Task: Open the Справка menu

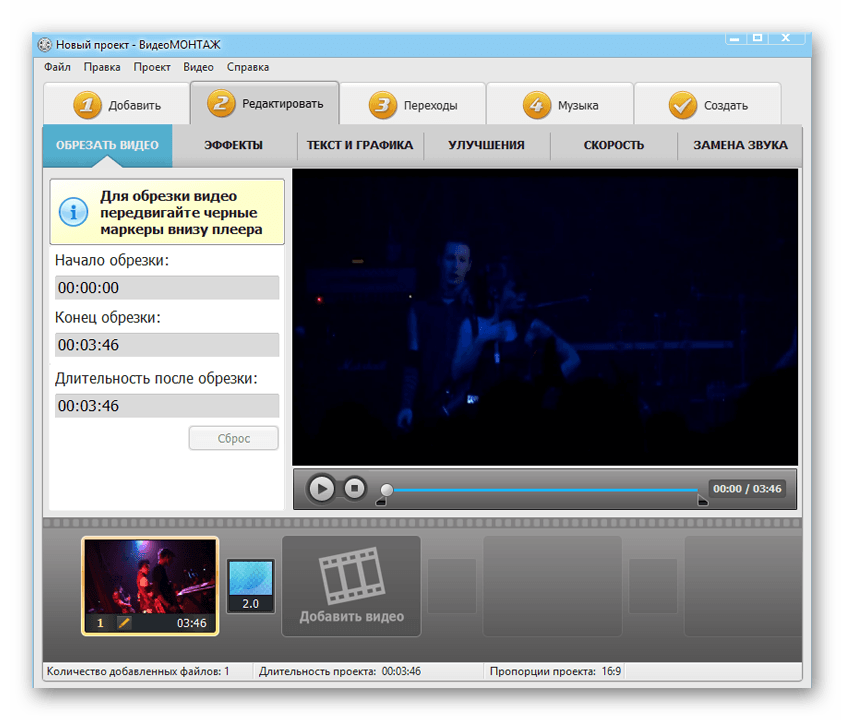Action: click(248, 68)
